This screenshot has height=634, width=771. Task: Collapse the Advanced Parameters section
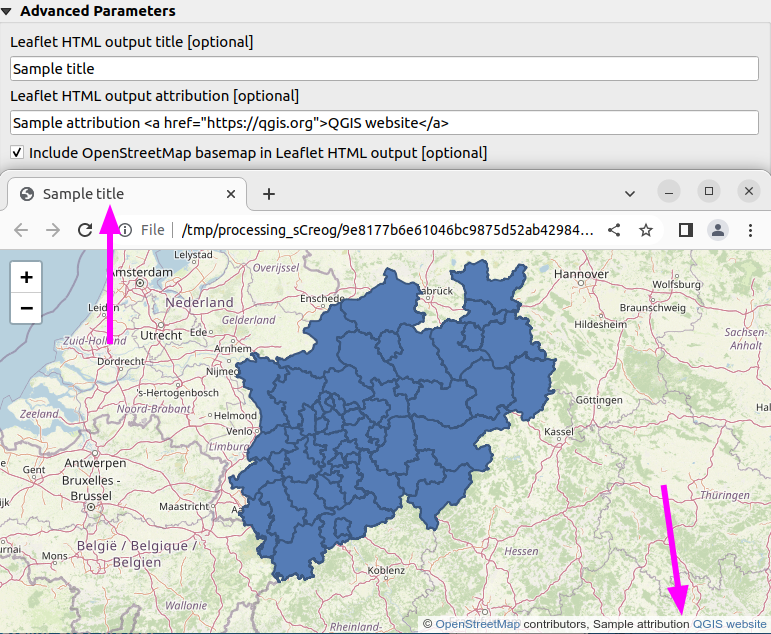[x=8, y=11]
